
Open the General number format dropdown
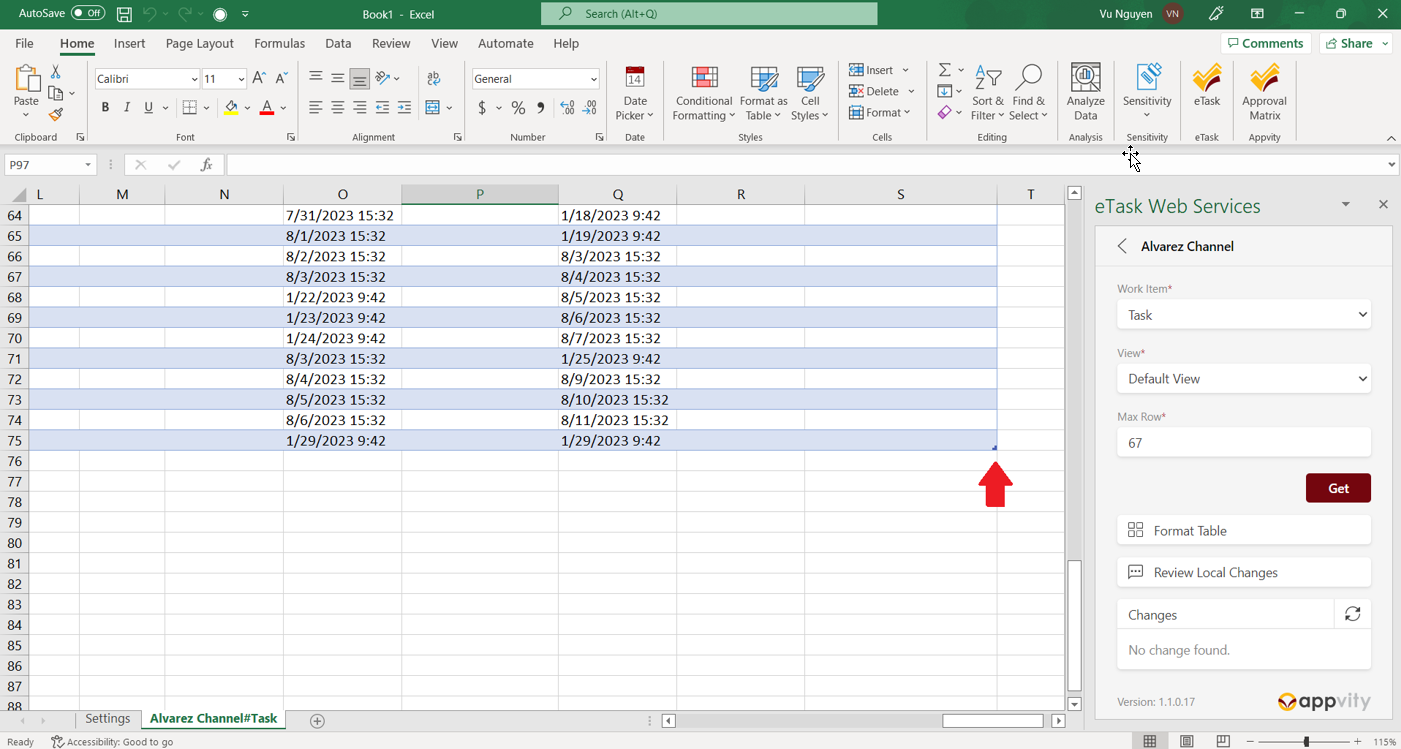(593, 79)
